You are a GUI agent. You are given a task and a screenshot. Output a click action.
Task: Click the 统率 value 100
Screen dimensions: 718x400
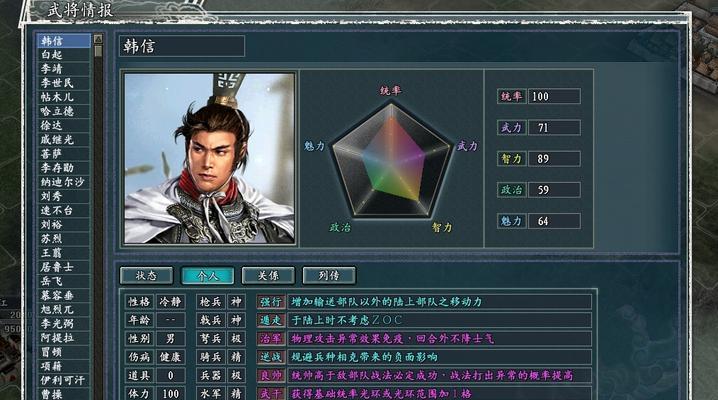point(554,96)
